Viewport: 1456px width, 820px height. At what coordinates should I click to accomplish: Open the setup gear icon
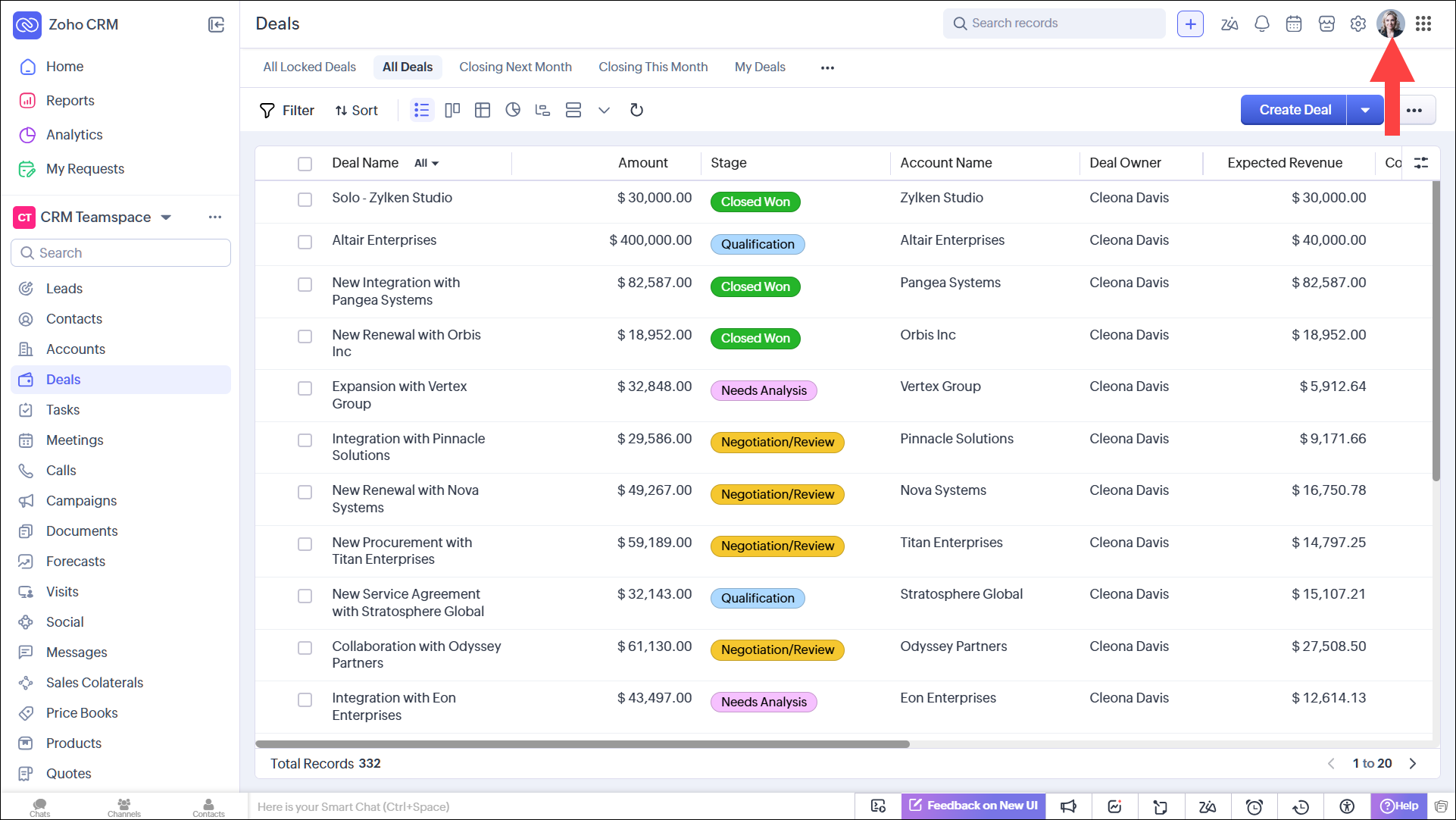coord(1358,23)
